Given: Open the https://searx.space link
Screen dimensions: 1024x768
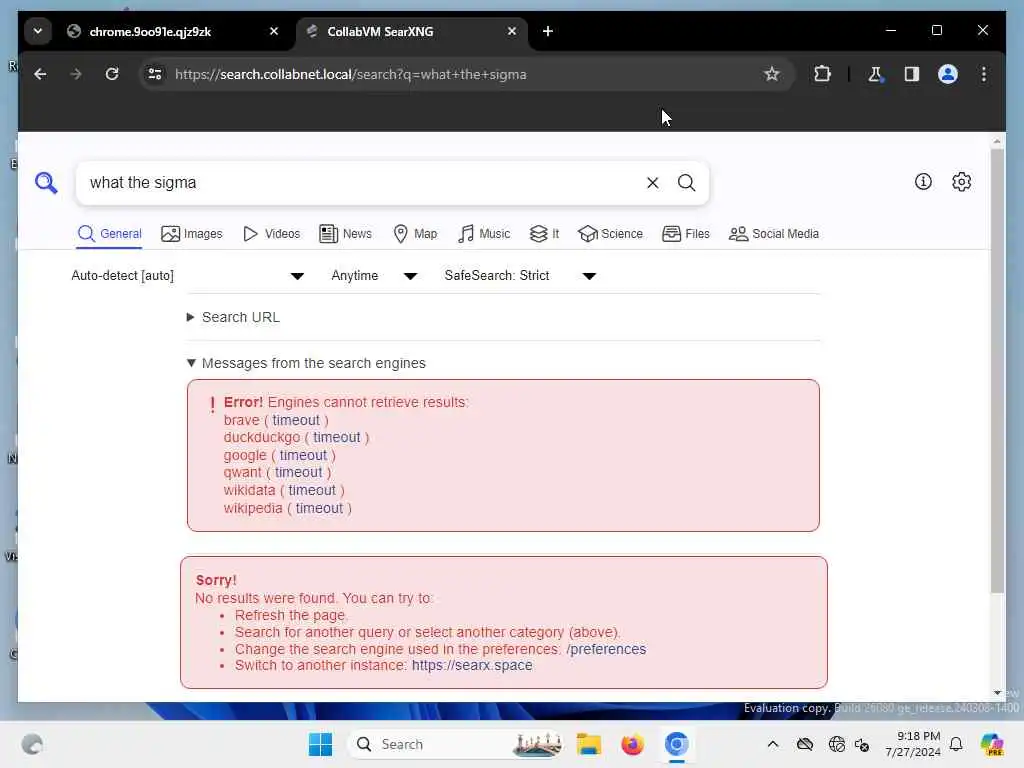Looking at the screenshot, I should (x=472, y=665).
